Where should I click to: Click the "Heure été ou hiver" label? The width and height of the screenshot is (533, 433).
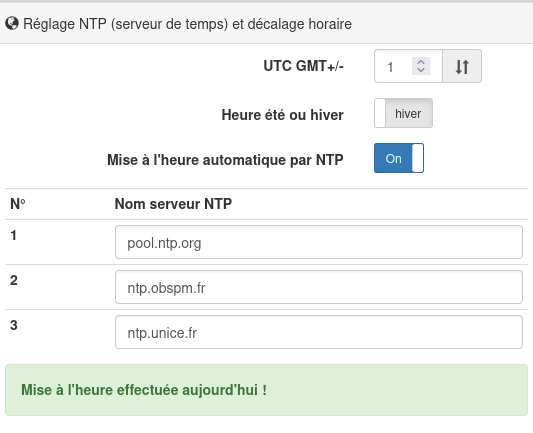(282, 115)
